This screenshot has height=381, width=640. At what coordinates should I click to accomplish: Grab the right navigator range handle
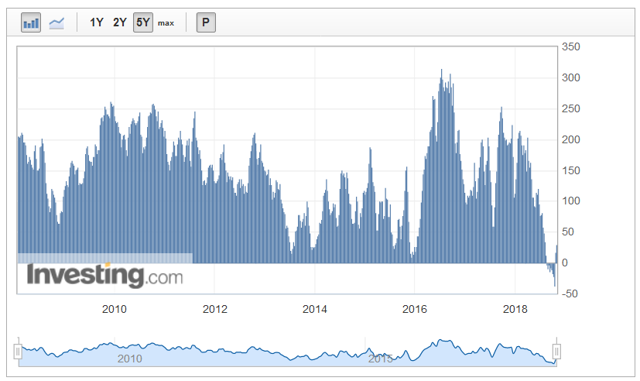pyautogui.click(x=556, y=351)
